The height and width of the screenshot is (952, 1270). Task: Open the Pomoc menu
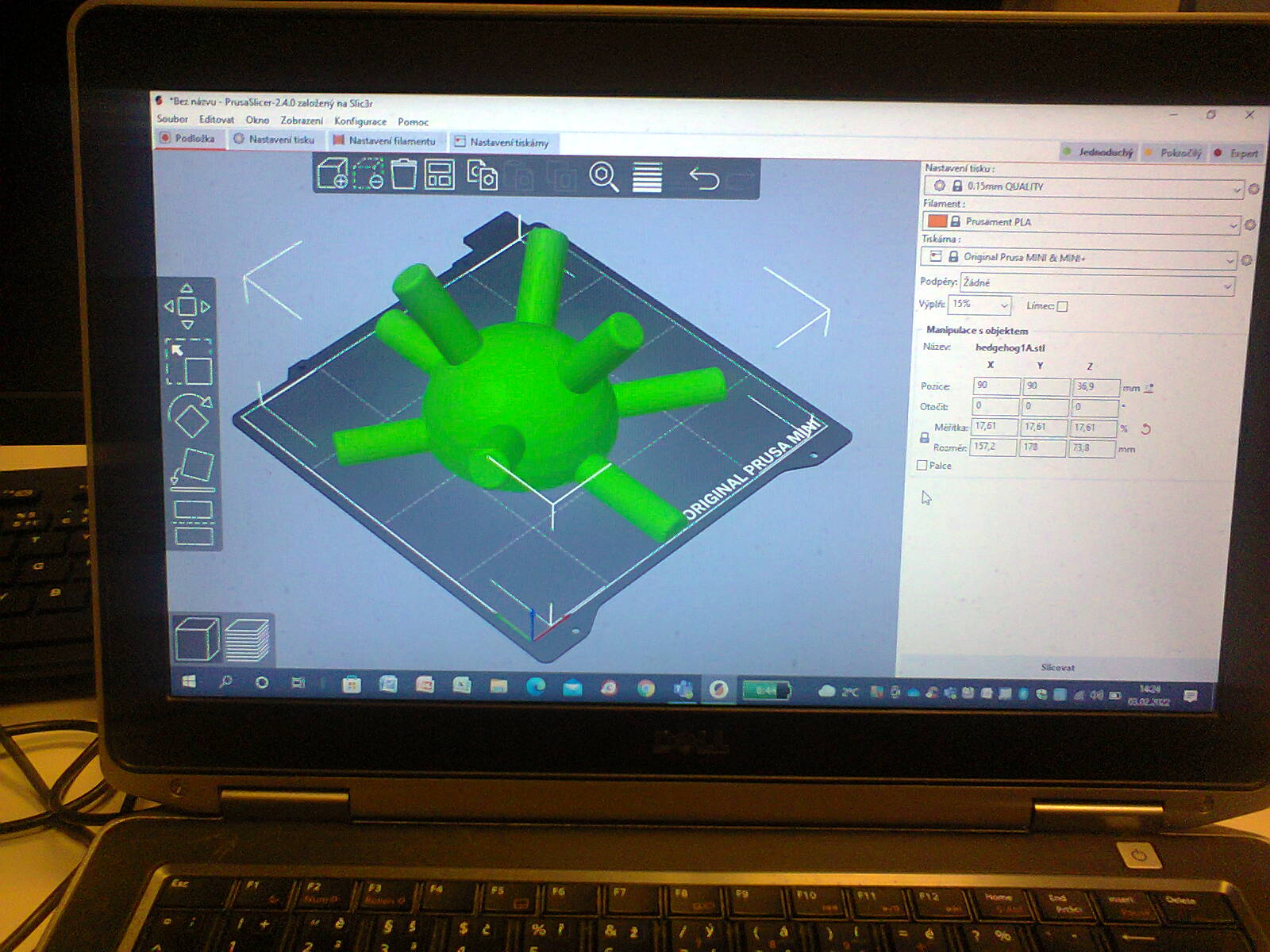pos(413,122)
